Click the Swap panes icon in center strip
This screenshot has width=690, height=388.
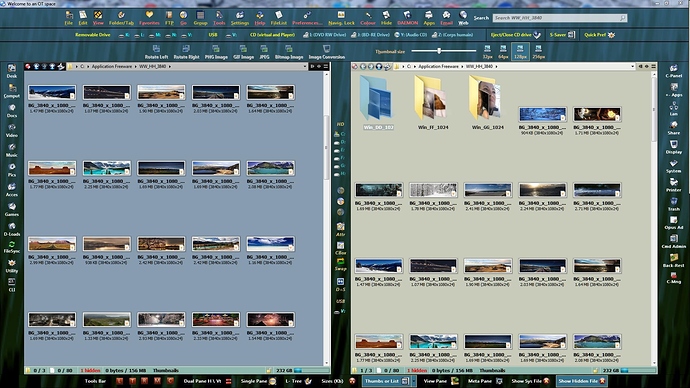click(x=341, y=264)
